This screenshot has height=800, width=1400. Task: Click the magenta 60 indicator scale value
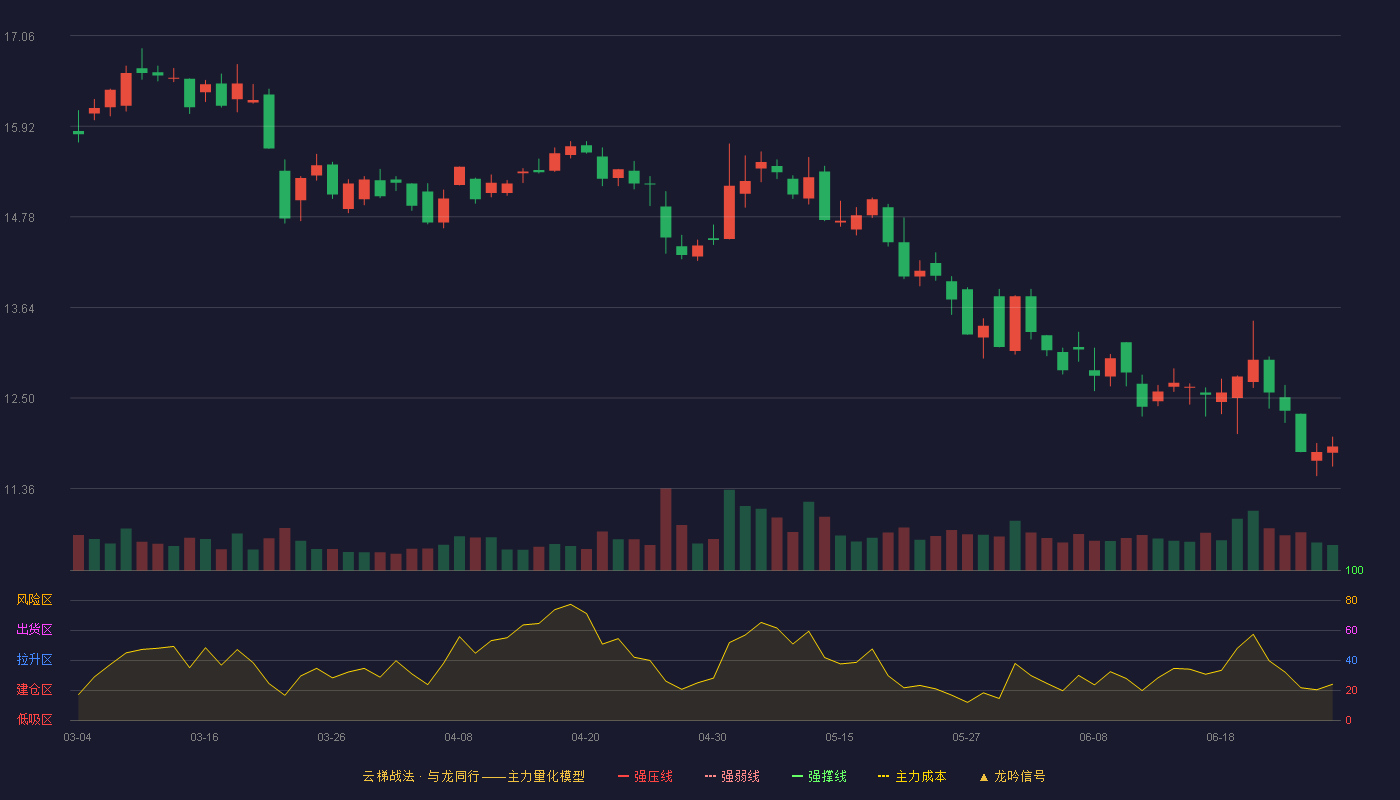point(1351,631)
